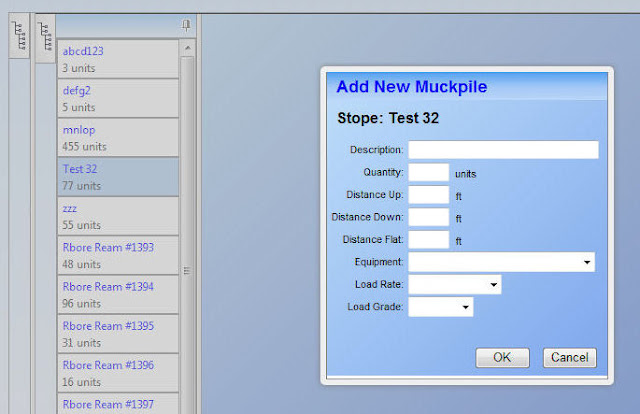
Task: Click the '96 units' text under Rbore Ream #1394
Action: point(82,303)
